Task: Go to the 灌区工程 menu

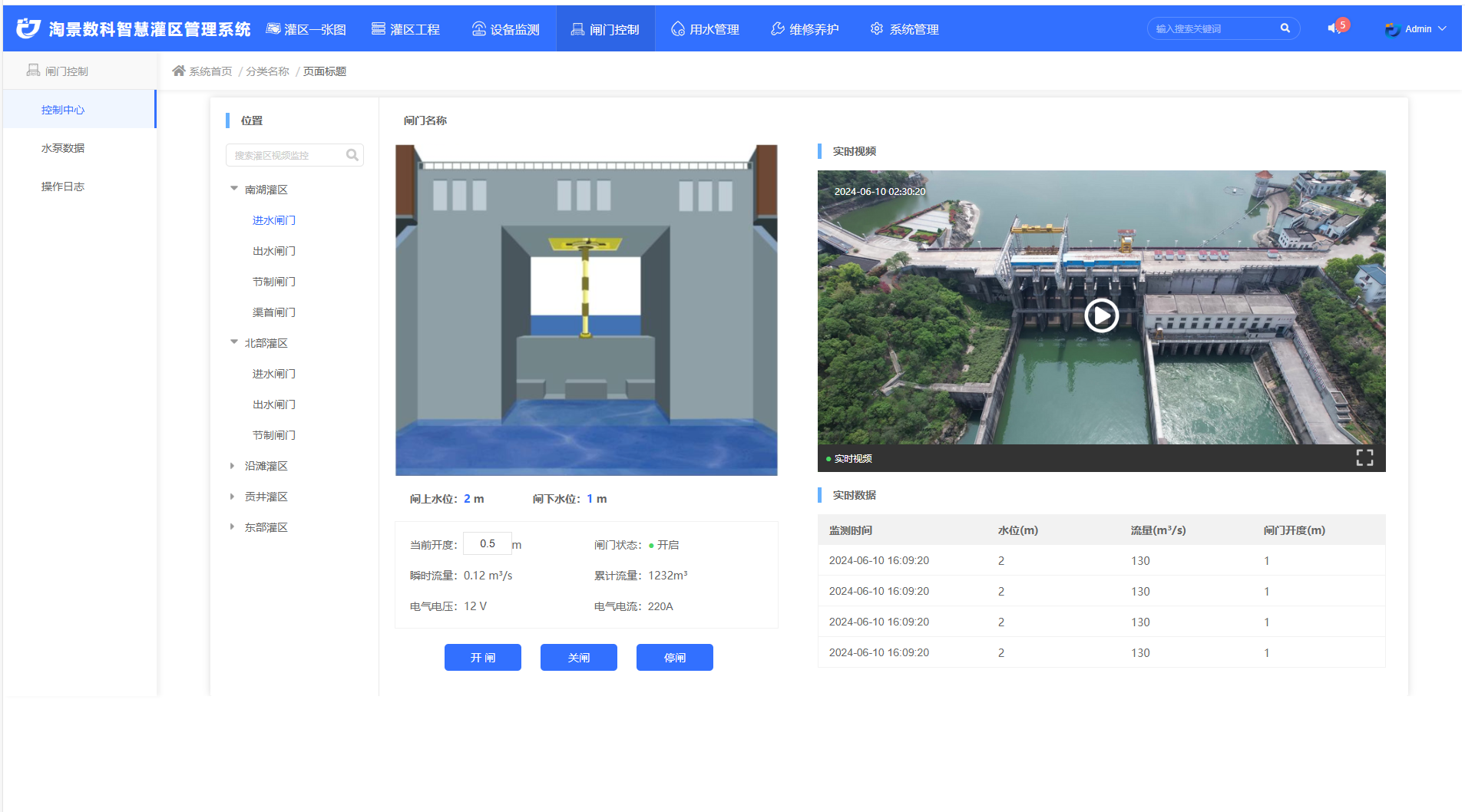Action: (x=405, y=29)
